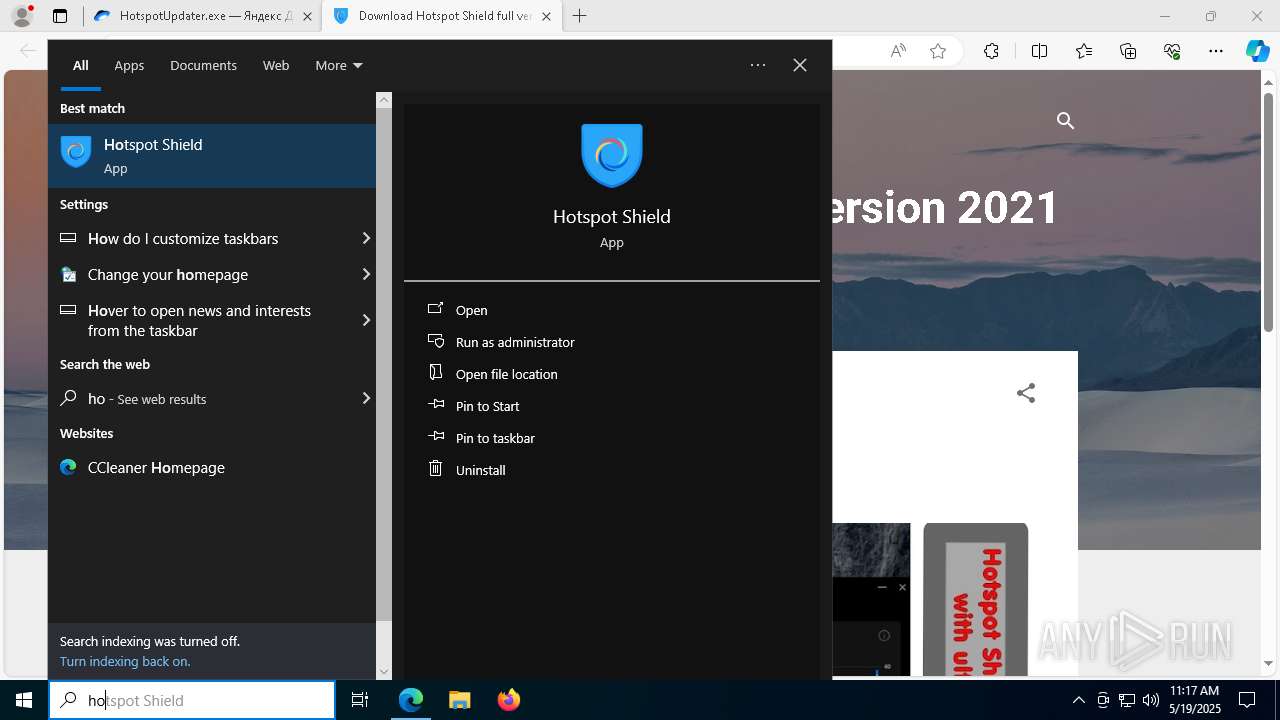
Task: Click the network tray icon
Action: pyautogui.click(x=1127, y=700)
